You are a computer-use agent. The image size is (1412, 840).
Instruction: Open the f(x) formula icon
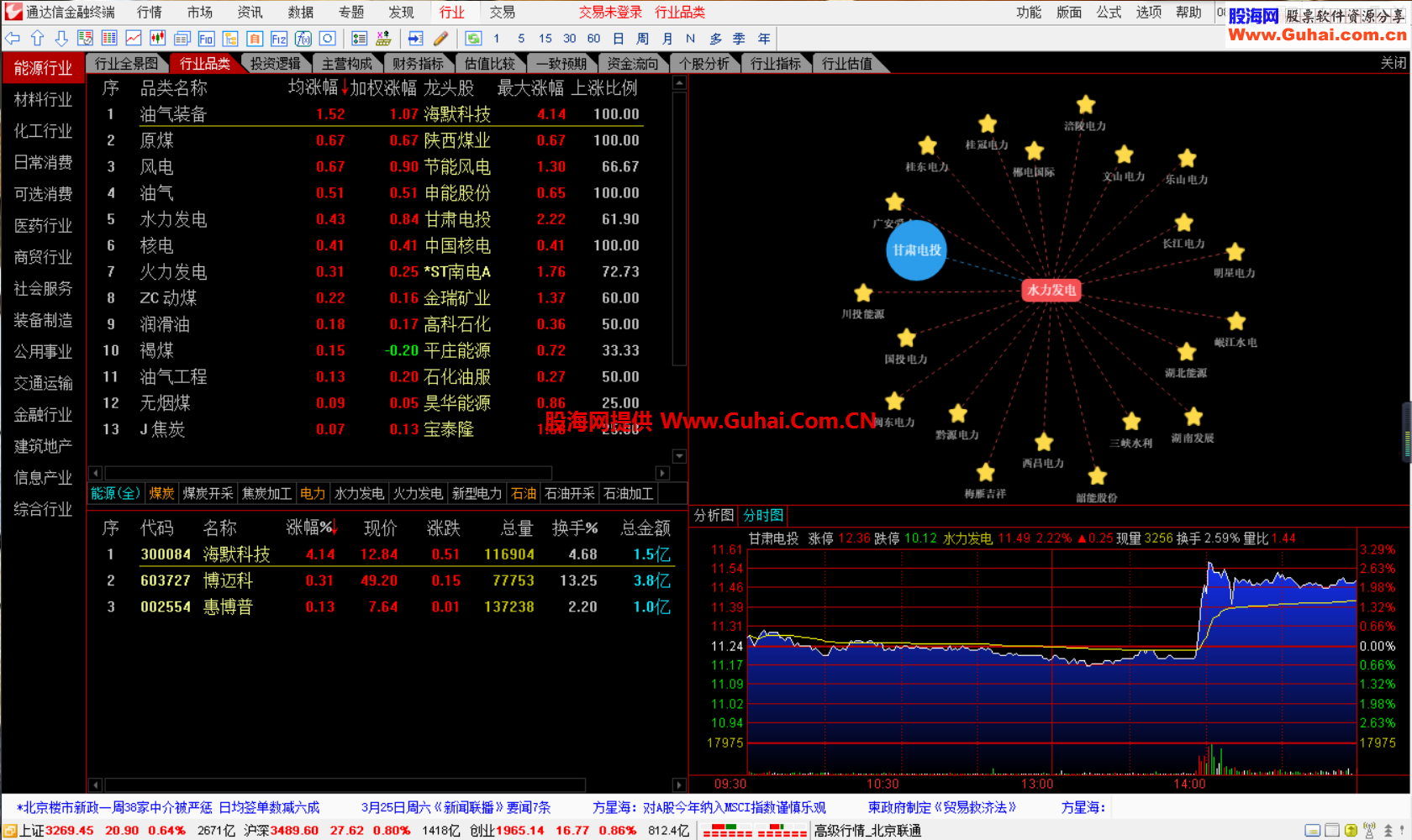(x=303, y=39)
